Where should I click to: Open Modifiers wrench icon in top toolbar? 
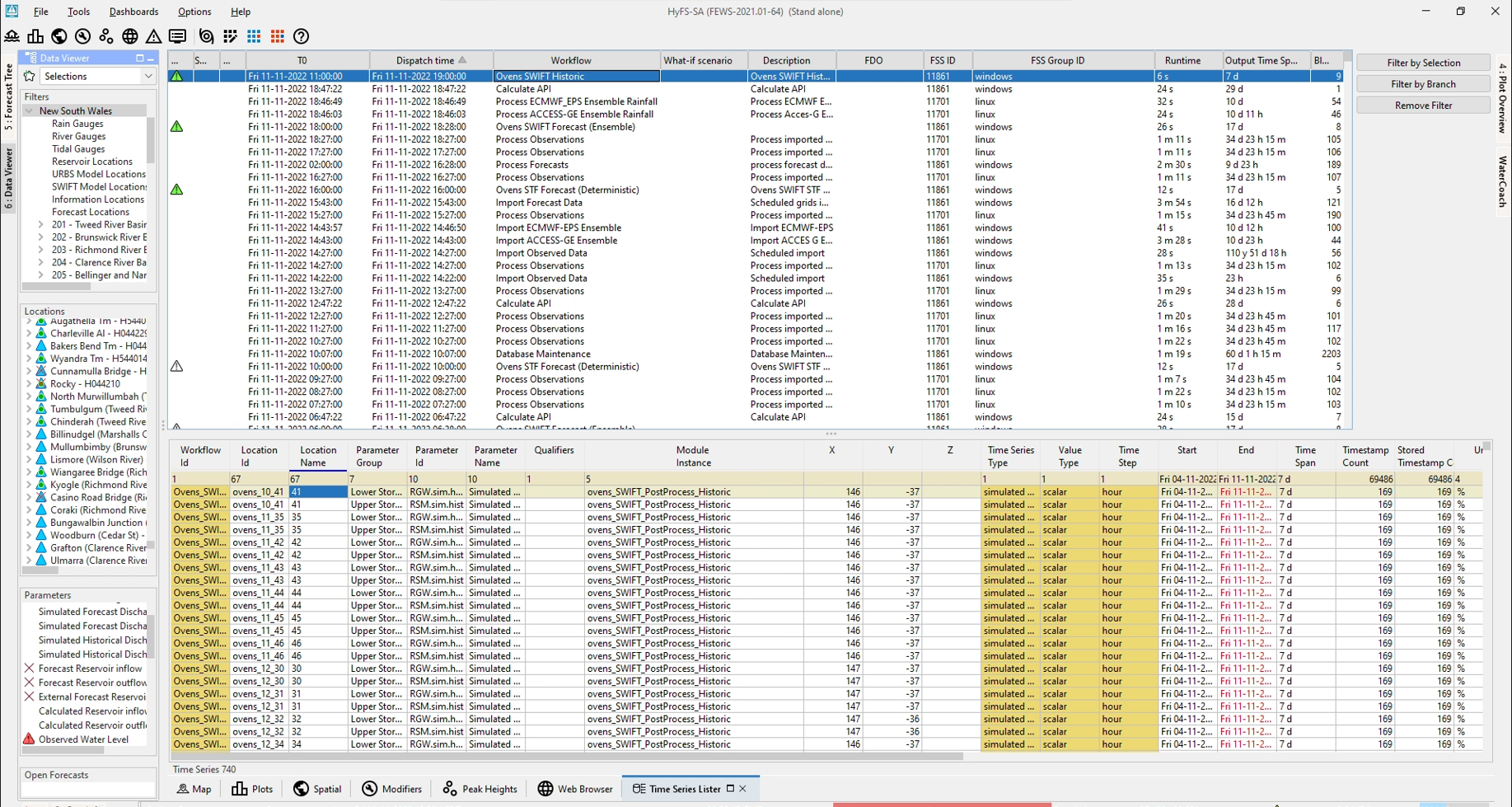(82, 36)
